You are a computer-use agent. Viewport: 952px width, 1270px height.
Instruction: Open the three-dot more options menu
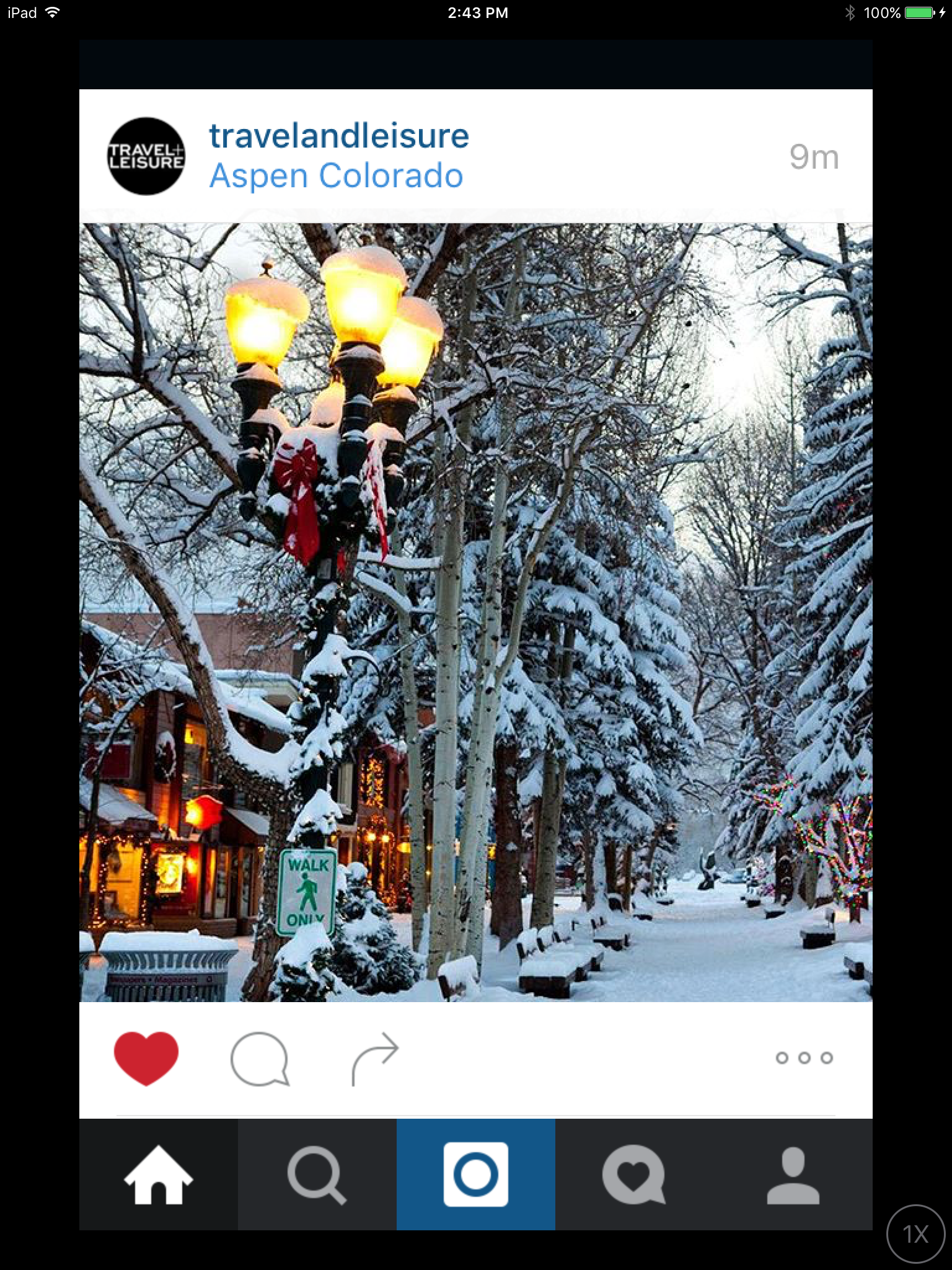[x=804, y=1058]
